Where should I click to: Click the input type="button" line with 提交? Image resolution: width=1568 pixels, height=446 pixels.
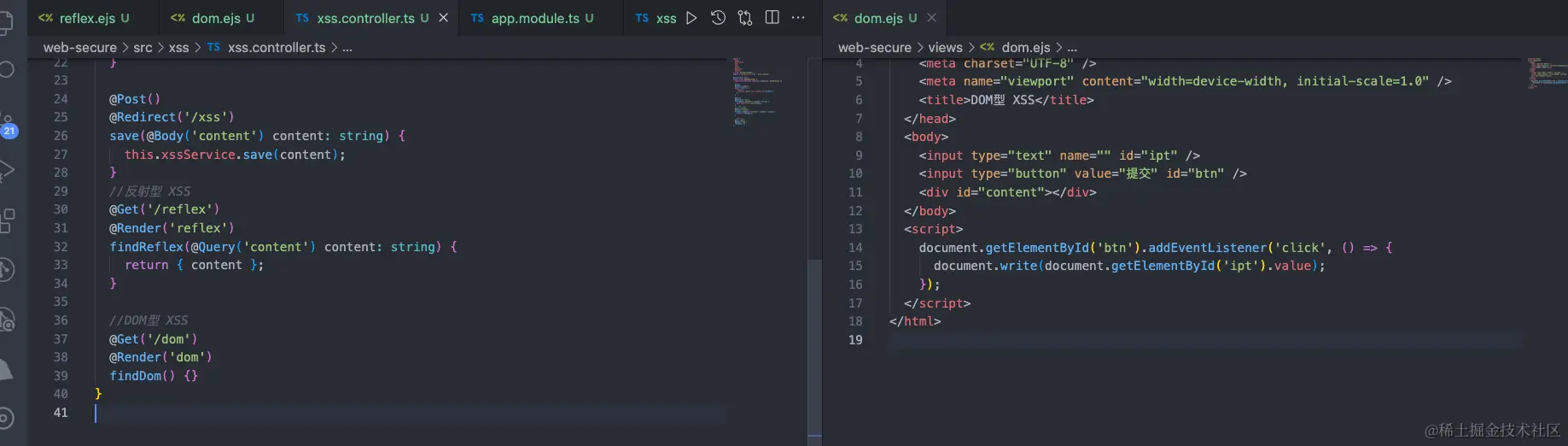pos(1082,173)
